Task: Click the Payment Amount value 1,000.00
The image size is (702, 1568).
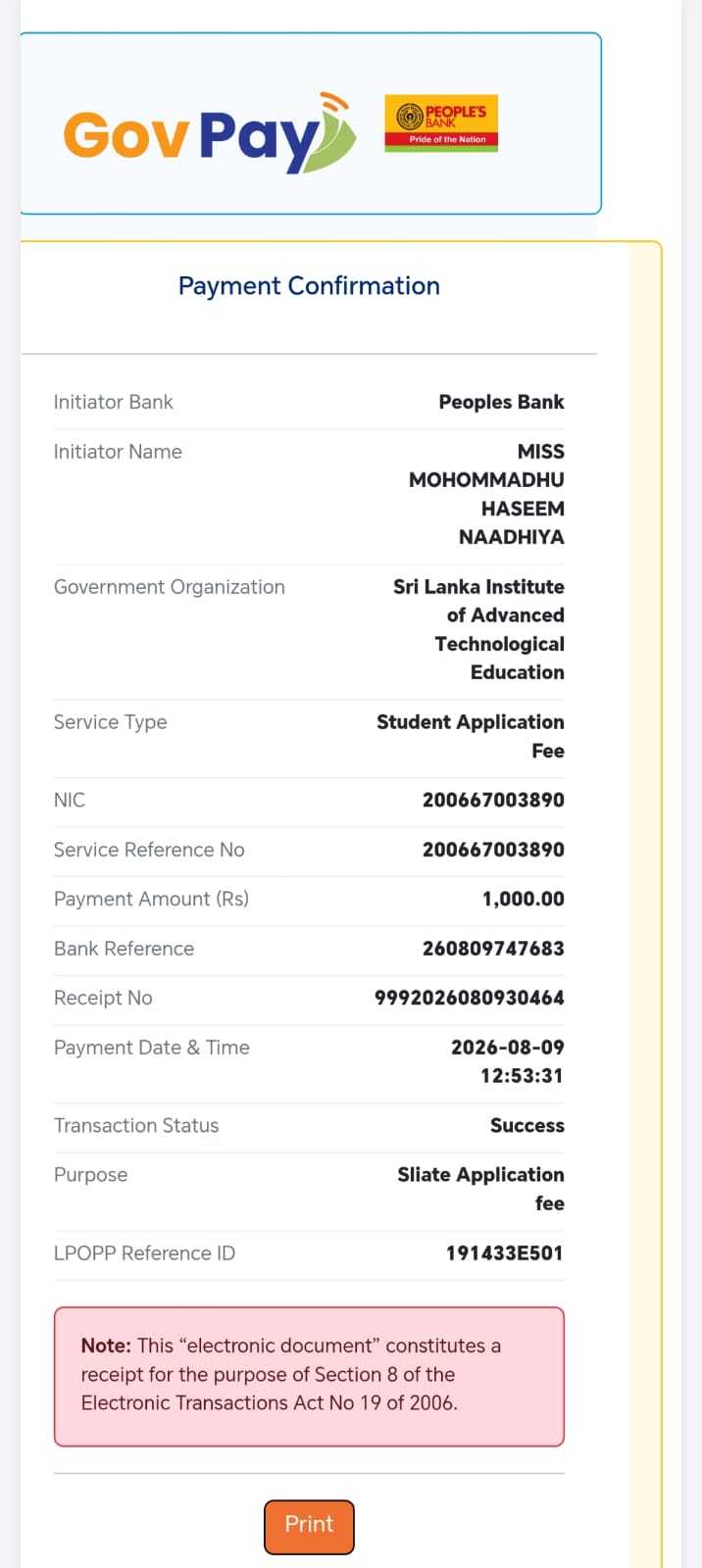Action: click(524, 899)
